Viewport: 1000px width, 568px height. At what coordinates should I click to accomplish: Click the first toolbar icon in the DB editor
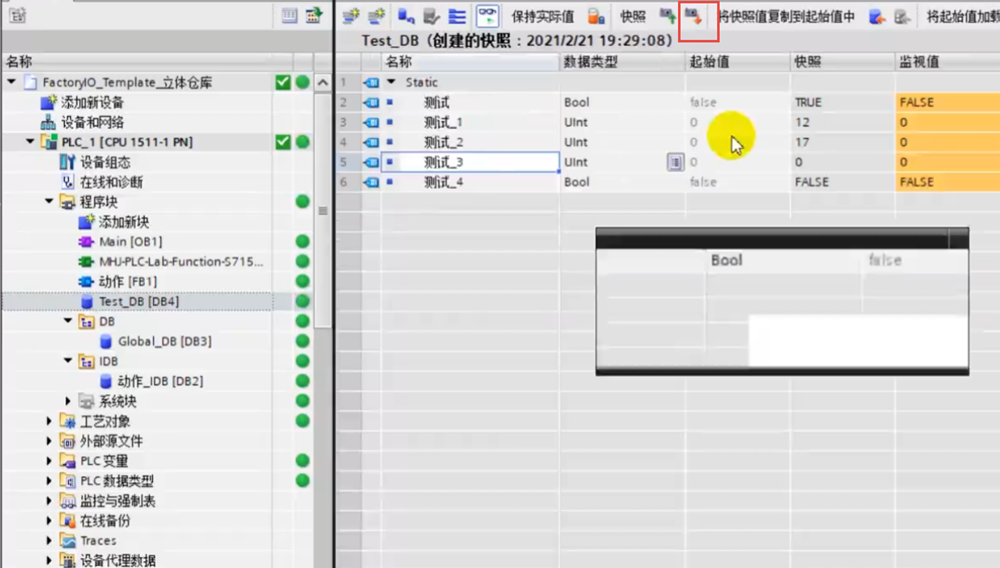click(350, 16)
